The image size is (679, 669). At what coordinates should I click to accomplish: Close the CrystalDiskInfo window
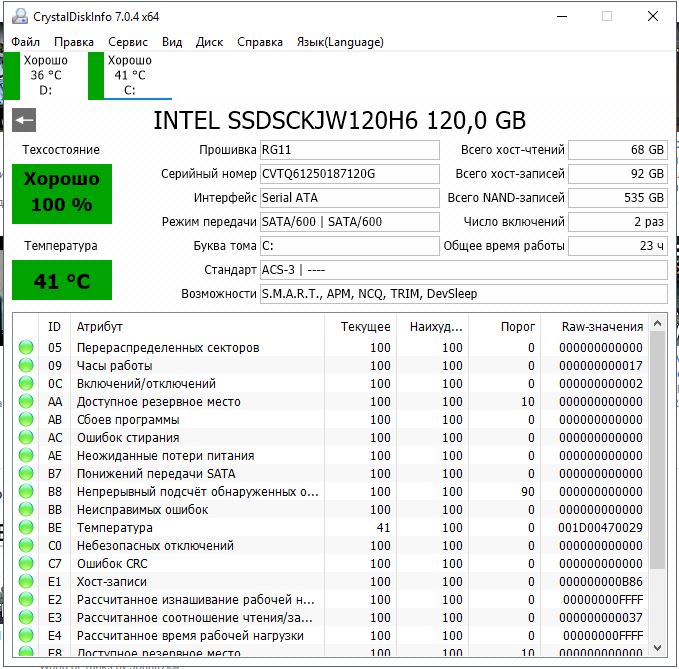(653, 16)
